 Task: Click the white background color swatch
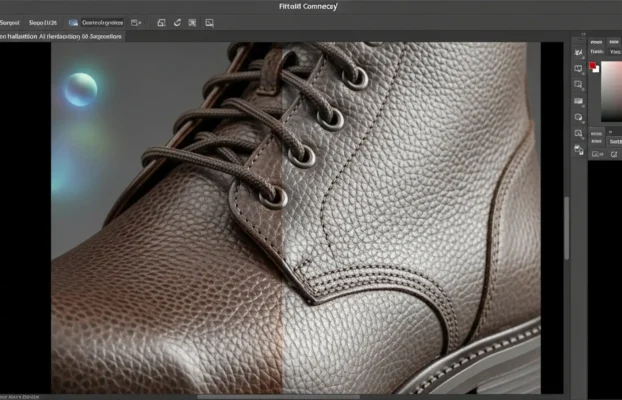[596, 69]
